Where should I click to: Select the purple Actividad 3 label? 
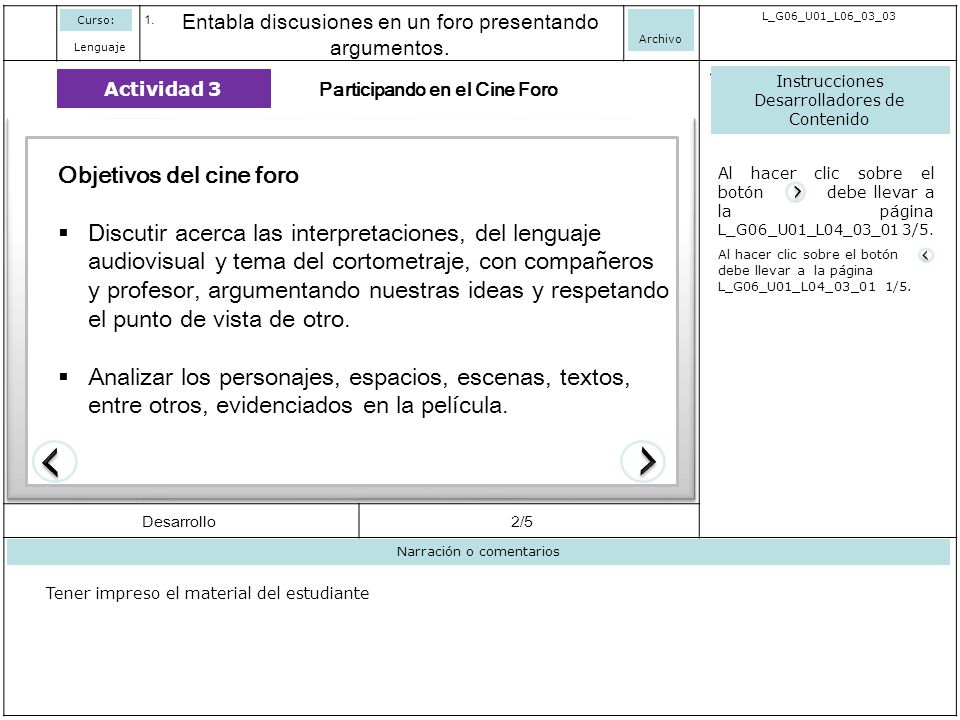pyautogui.click(x=163, y=89)
